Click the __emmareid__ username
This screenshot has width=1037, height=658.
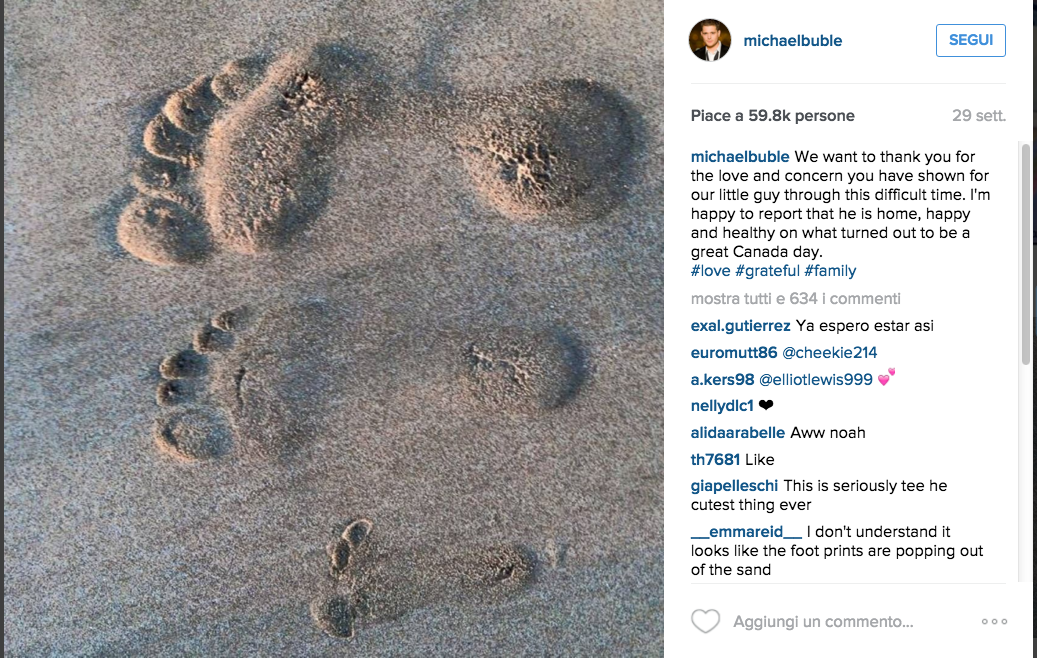click(x=746, y=532)
